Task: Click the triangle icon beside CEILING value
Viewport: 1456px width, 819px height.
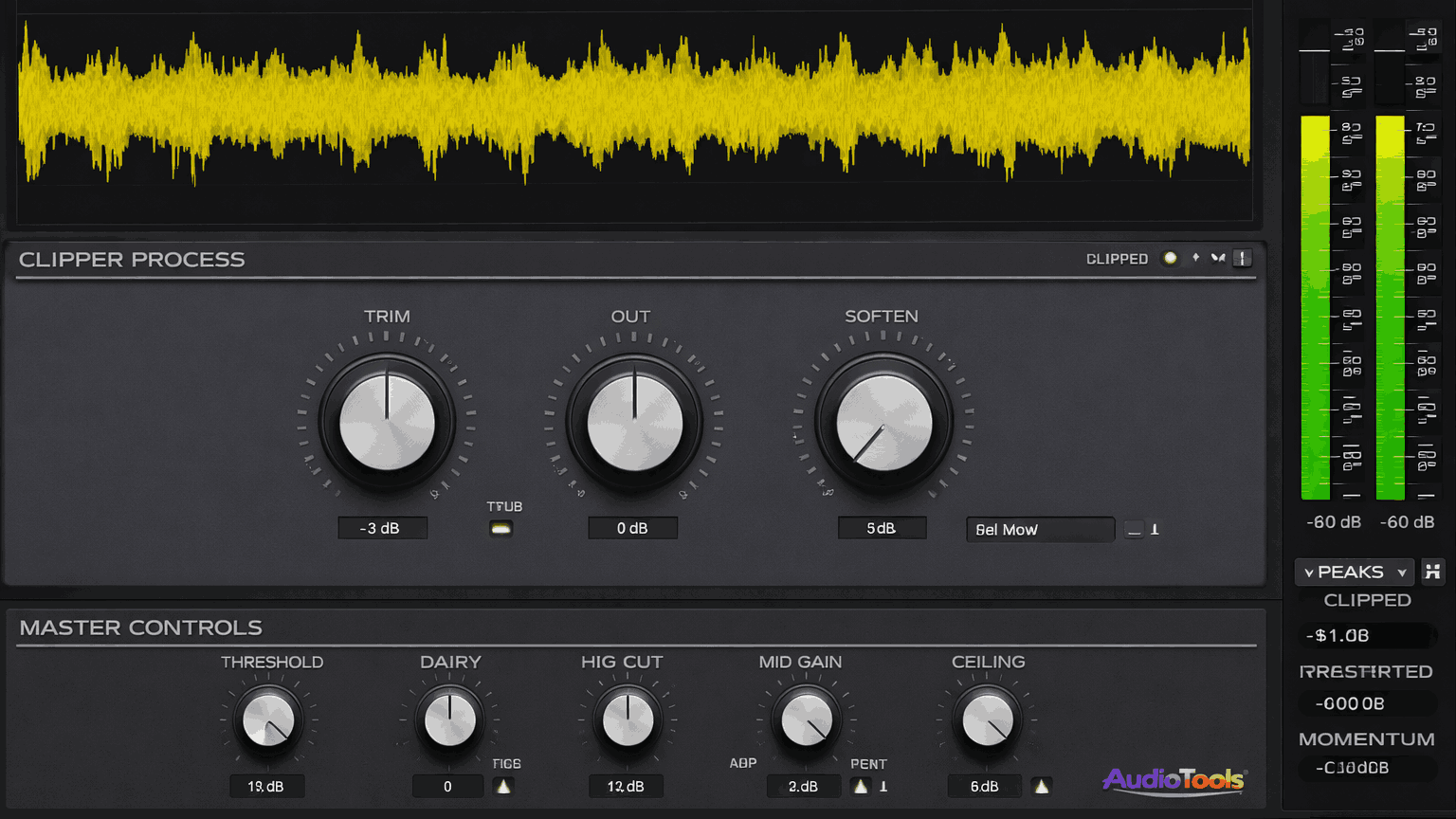Action: (x=1041, y=787)
